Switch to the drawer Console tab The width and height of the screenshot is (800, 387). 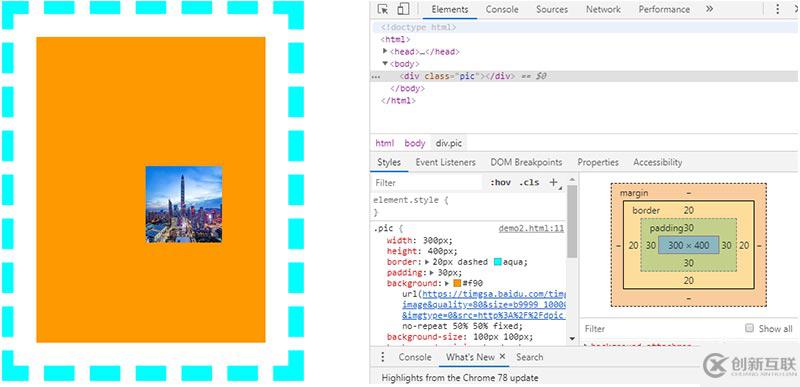coord(415,357)
